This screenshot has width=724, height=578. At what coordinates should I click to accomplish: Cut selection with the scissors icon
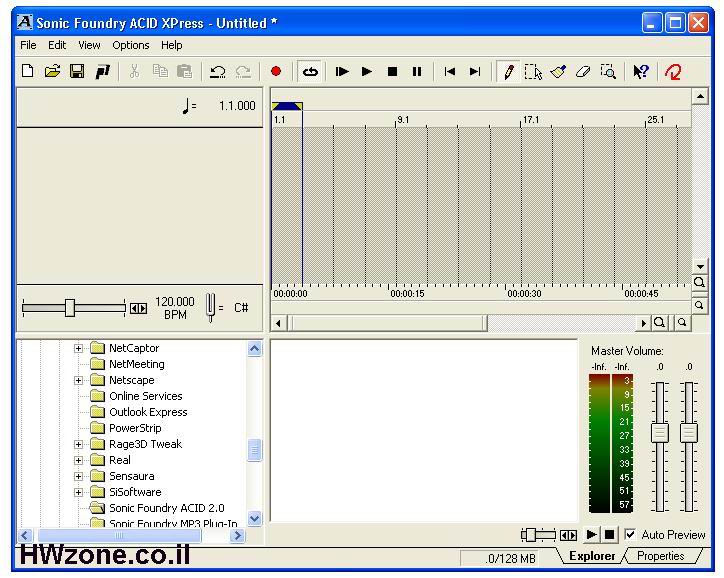(134, 72)
